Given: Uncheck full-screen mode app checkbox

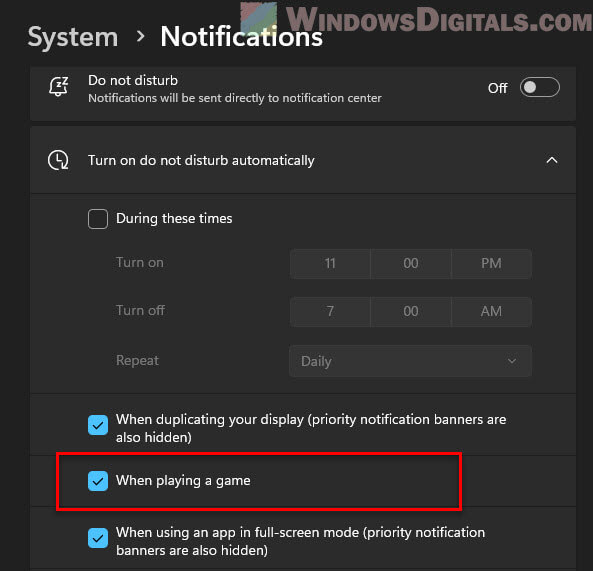Looking at the screenshot, I should pos(98,538).
